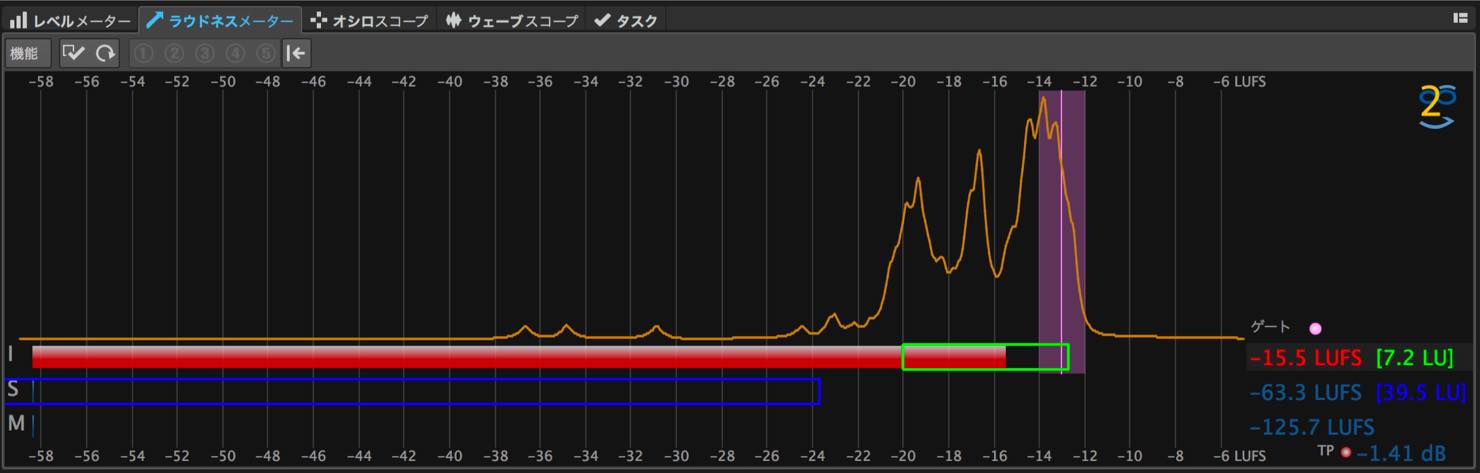Click the -58 mark on top scale
This screenshot has width=1480, height=473.
[41, 82]
